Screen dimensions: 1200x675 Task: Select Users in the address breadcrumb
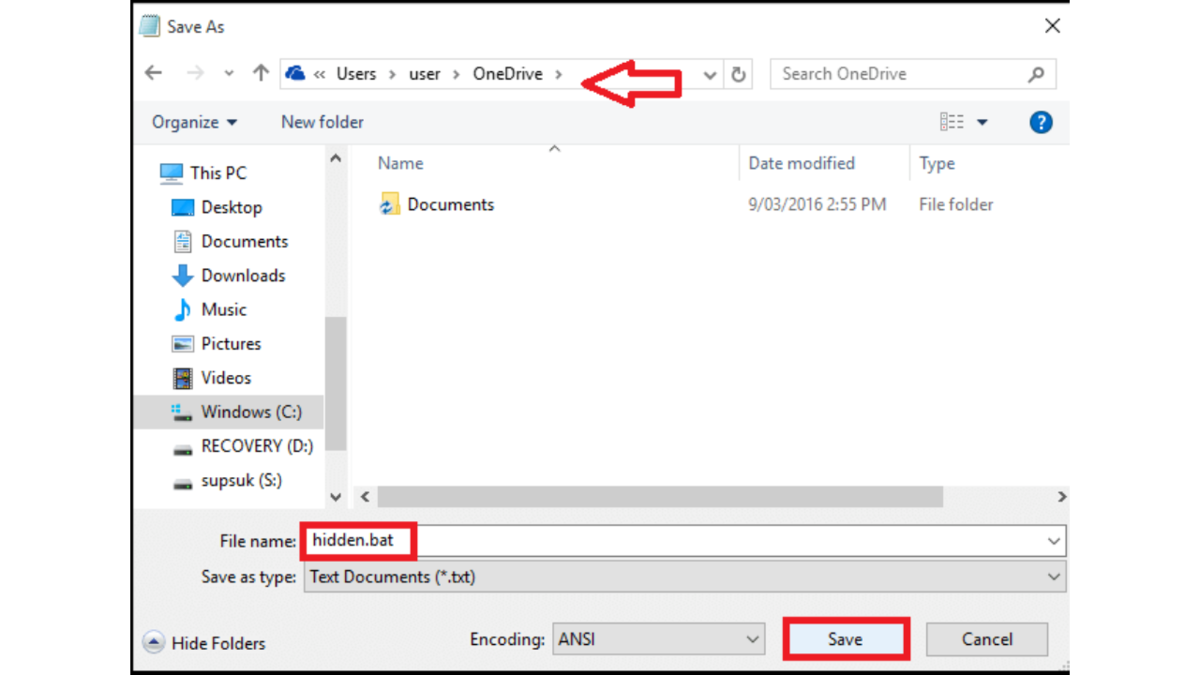click(357, 73)
